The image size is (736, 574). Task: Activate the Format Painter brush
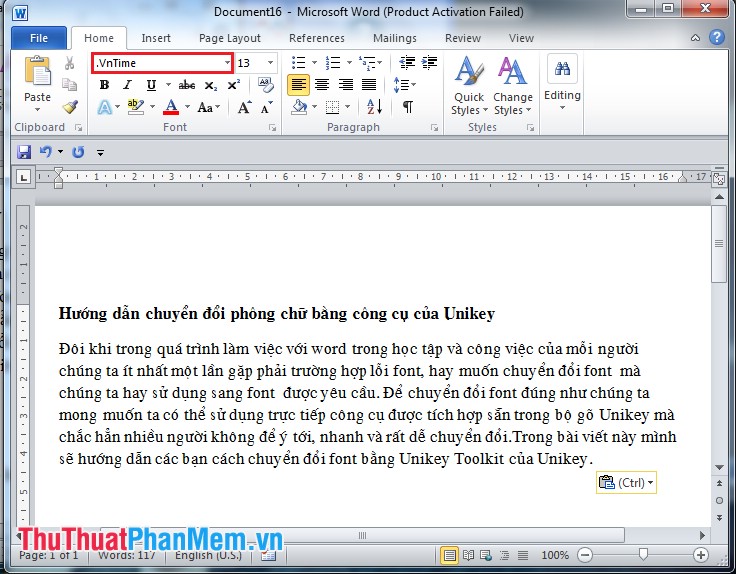69,107
